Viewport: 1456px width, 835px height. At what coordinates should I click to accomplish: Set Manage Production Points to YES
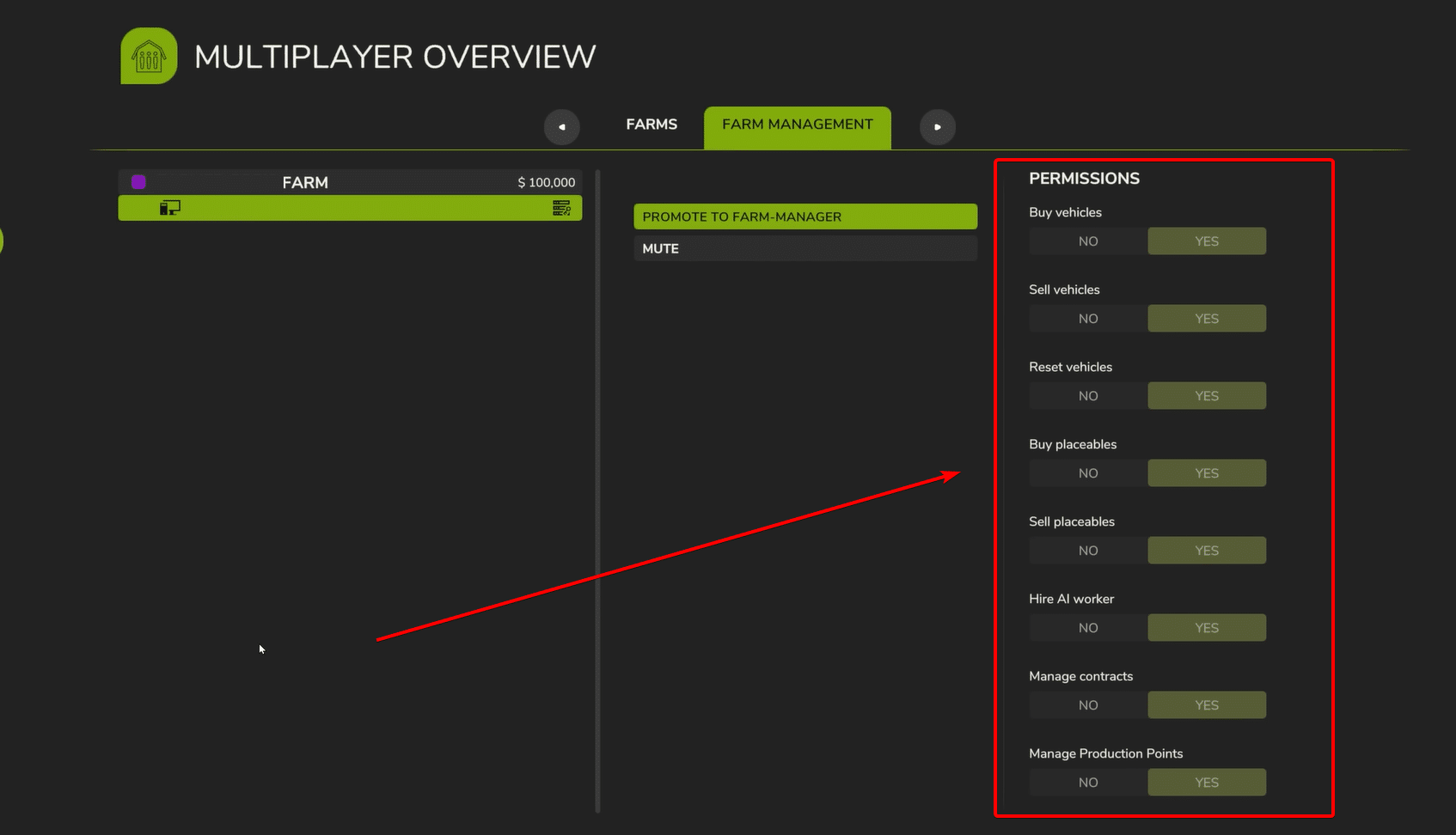click(x=1207, y=783)
